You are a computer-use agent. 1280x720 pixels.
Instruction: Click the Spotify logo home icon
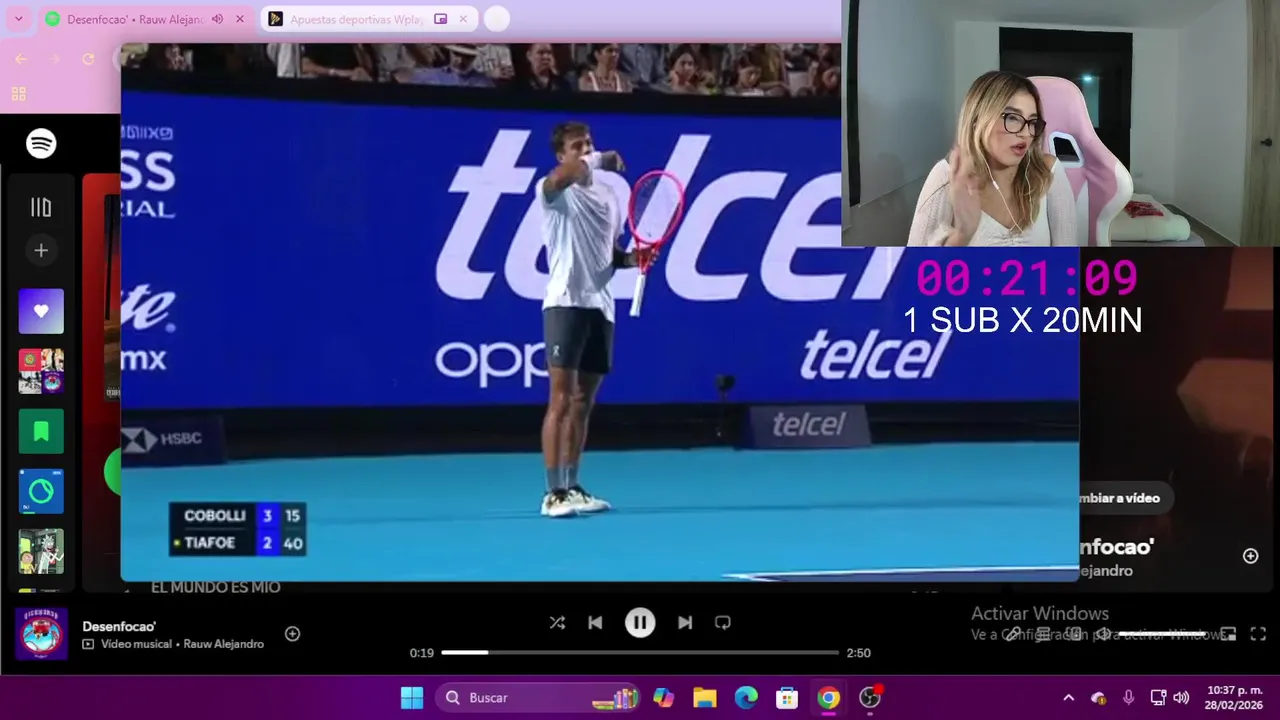click(x=41, y=144)
